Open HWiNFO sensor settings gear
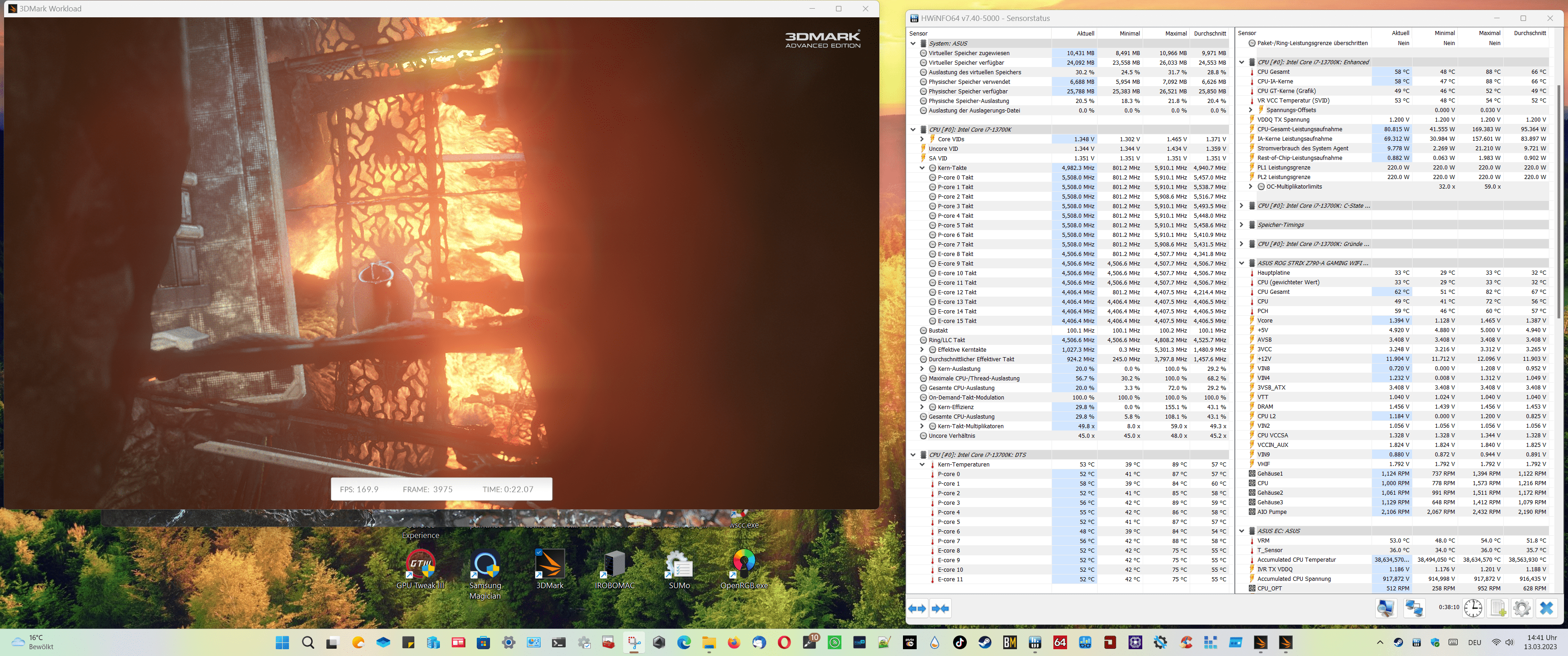The height and width of the screenshot is (656, 1568). 1522,608
